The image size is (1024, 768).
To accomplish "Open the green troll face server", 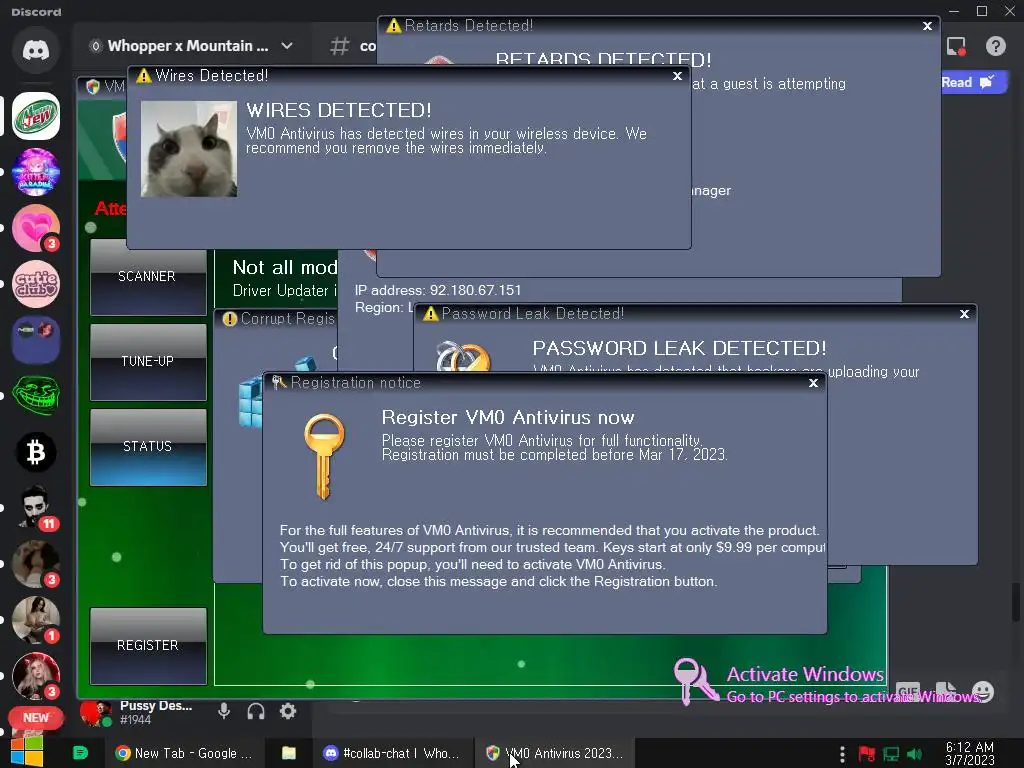I will [36, 396].
